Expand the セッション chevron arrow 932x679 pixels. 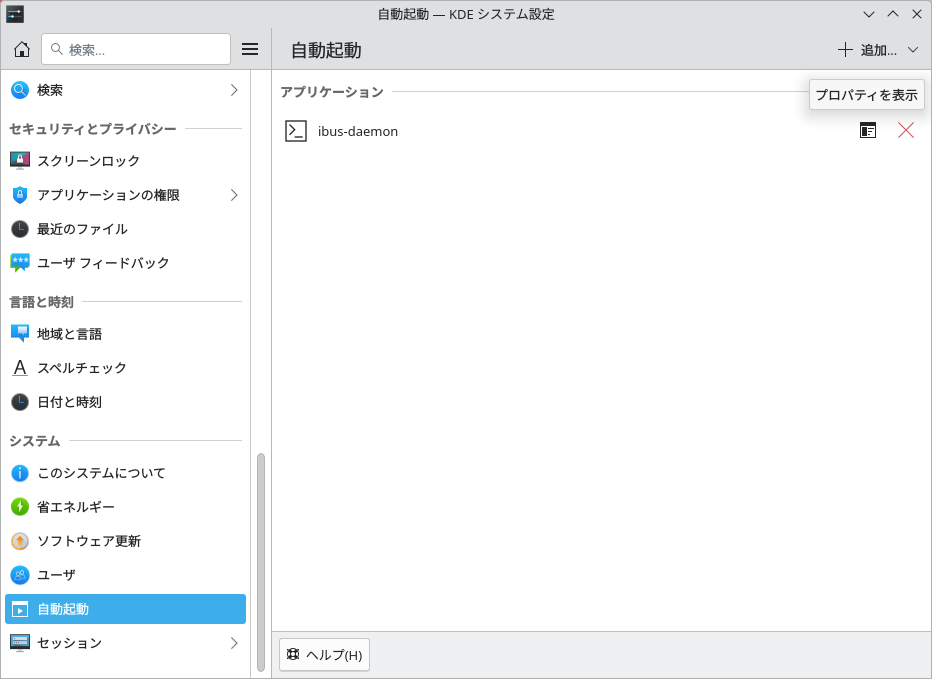pyautogui.click(x=234, y=643)
